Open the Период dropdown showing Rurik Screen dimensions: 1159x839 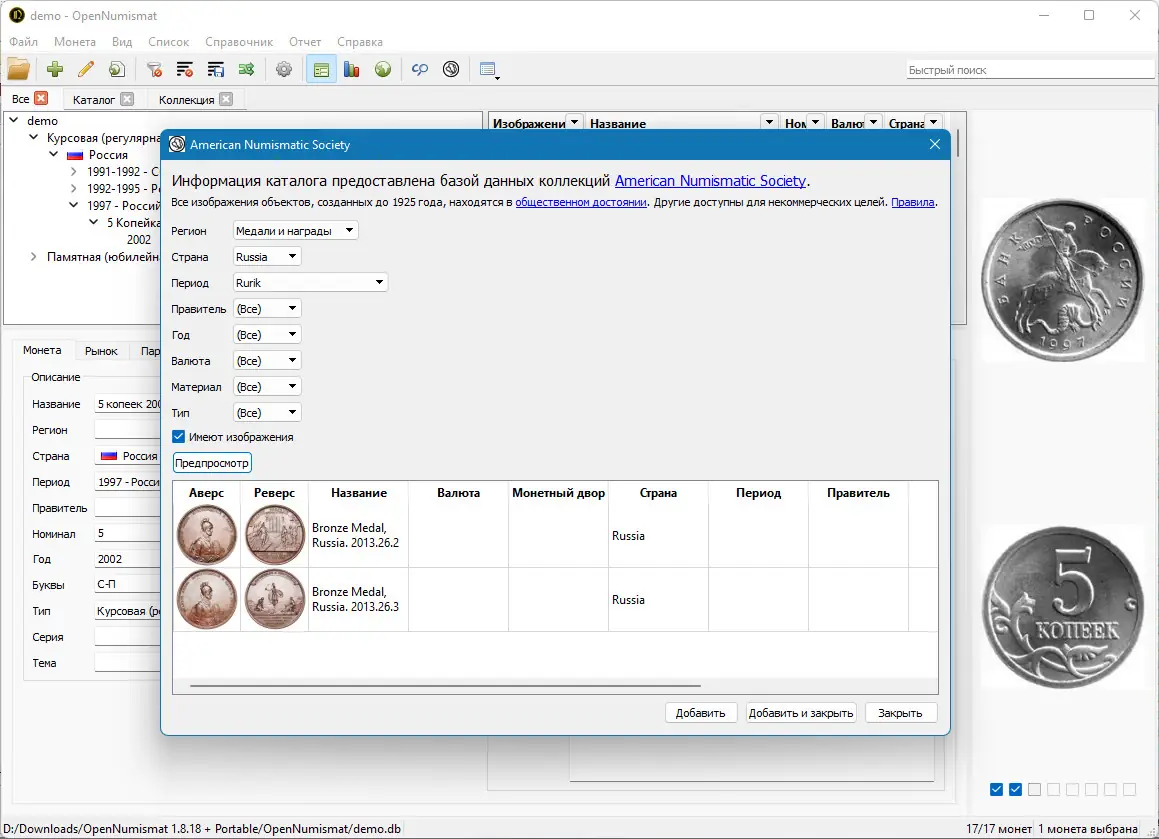click(x=310, y=282)
